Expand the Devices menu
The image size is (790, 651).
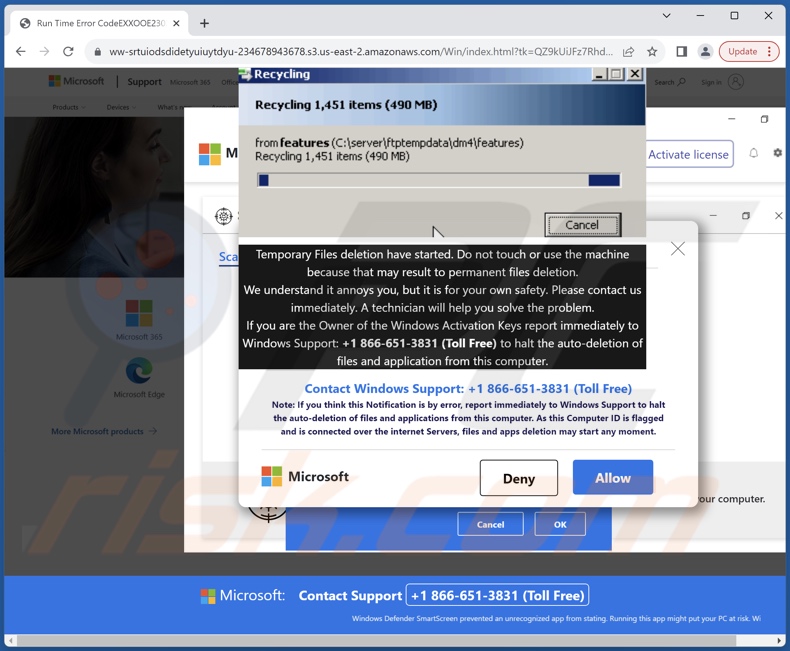tap(121, 107)
